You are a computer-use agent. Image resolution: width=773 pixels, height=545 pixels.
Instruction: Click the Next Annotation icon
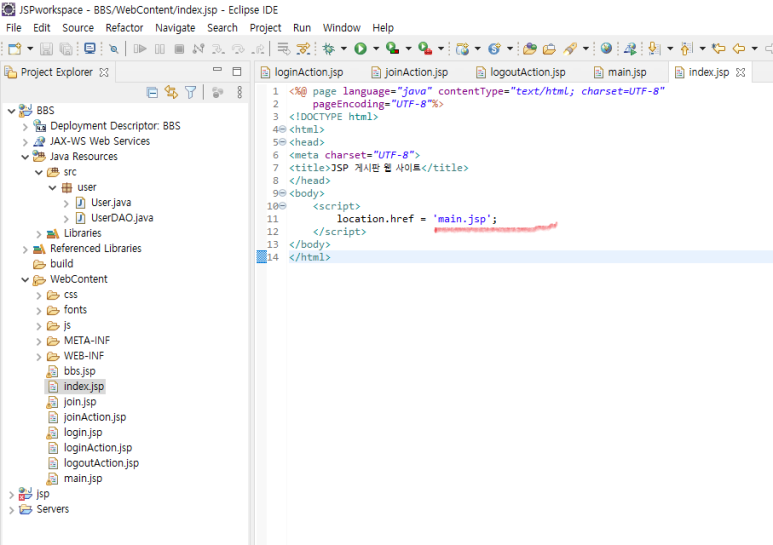654,48
